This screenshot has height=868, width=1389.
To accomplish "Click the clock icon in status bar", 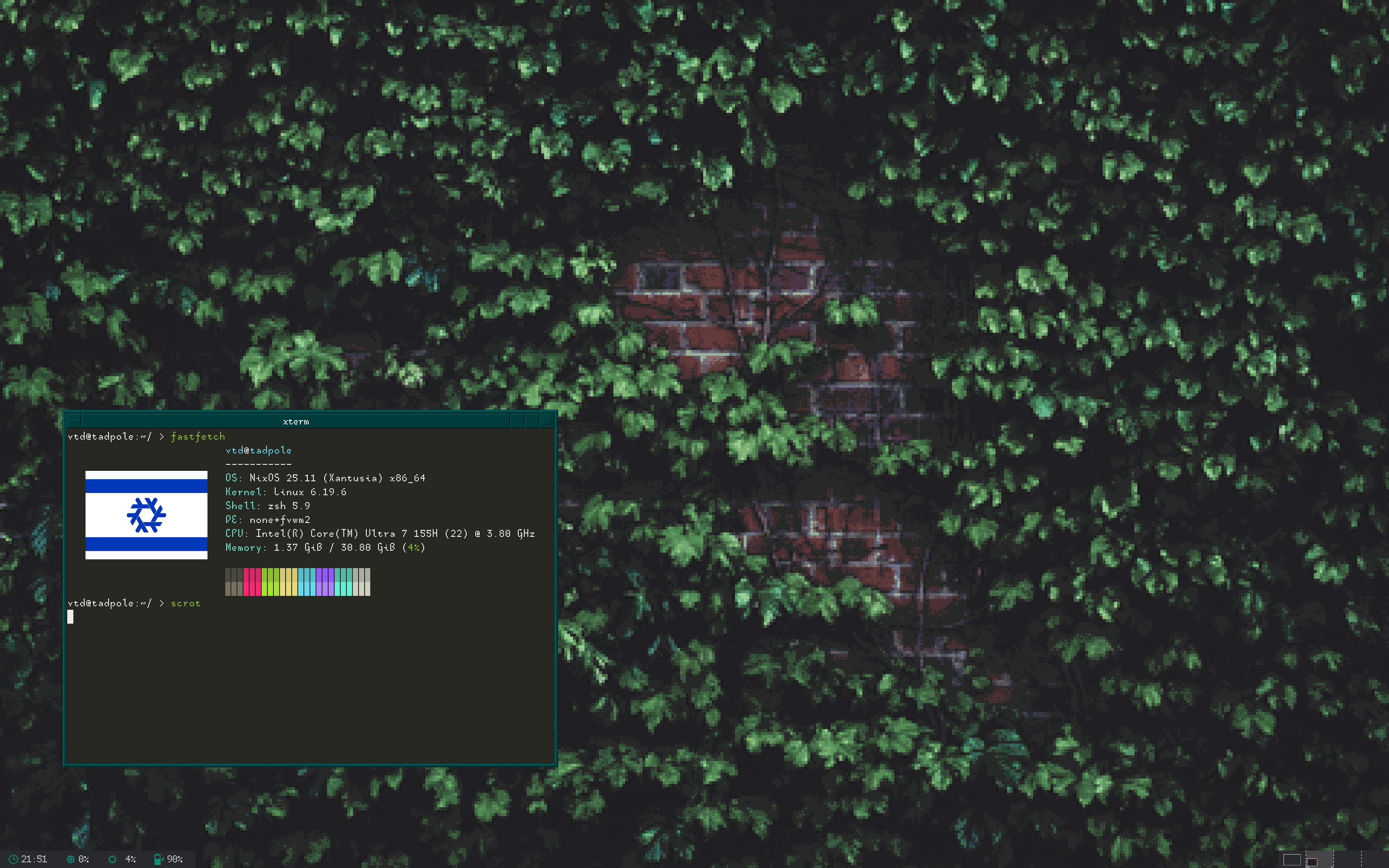I will (13, 859).
